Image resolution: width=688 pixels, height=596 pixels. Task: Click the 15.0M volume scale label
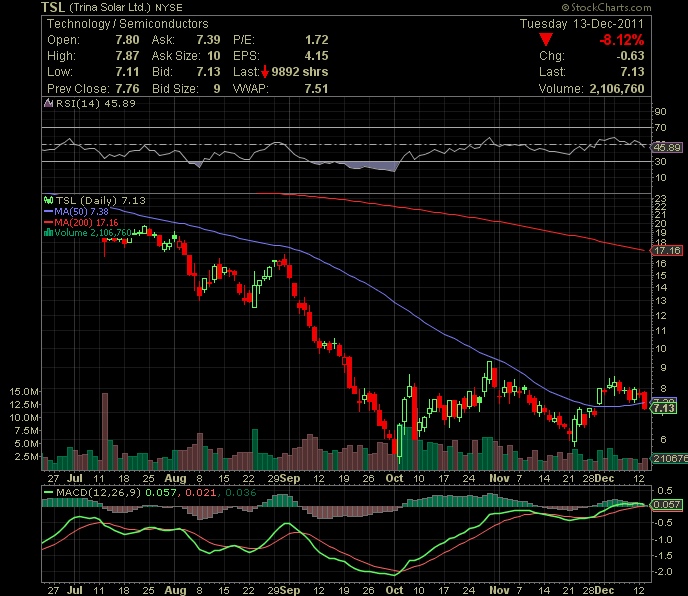pos(24,391)
